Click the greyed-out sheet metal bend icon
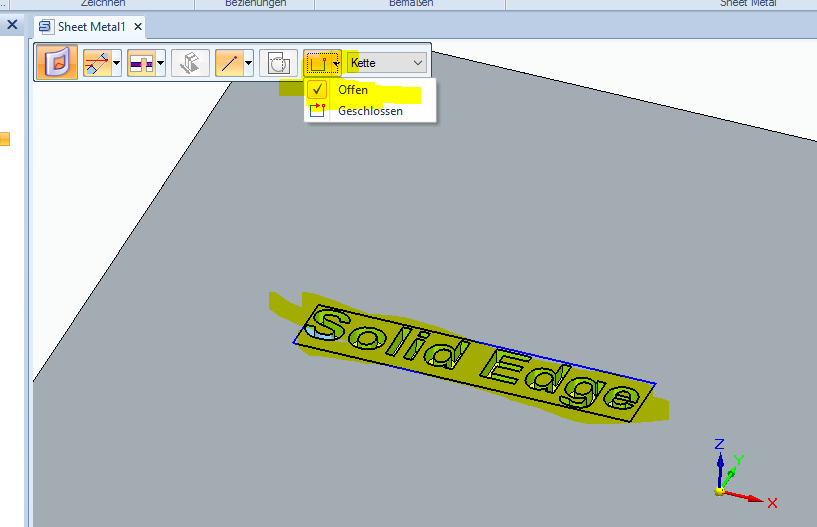Image resolution: width=817 pixels, height=527 pixels. (x=190, y=63)
